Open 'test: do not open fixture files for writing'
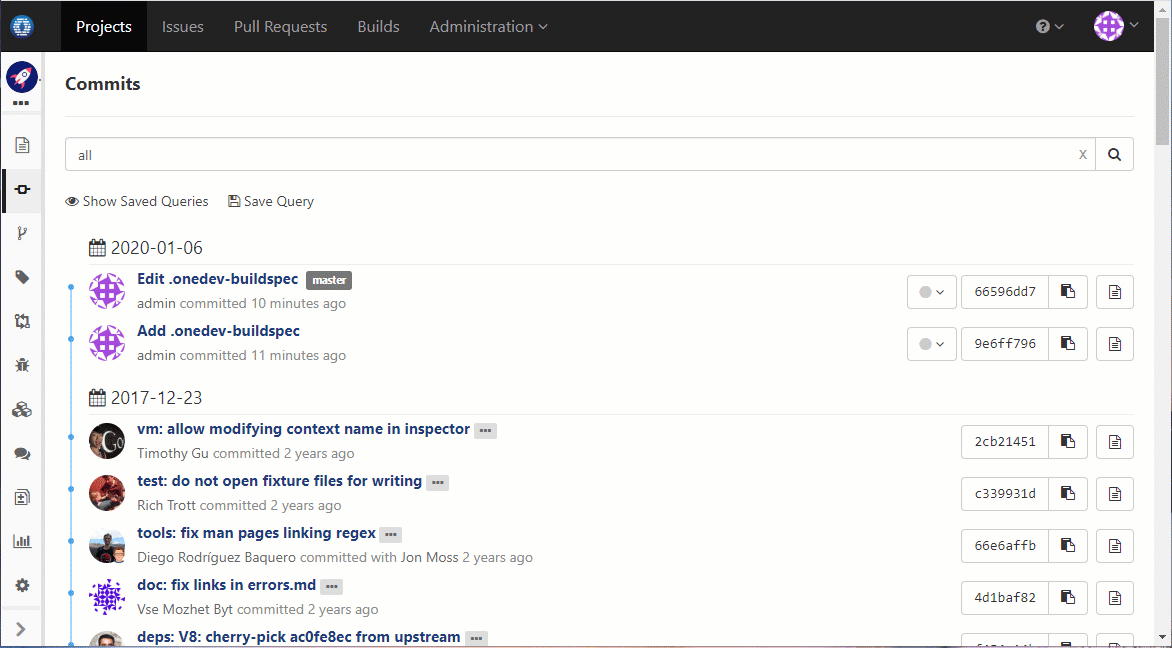Viewport: 1172px width, 648px height. (x=280, y=481)
